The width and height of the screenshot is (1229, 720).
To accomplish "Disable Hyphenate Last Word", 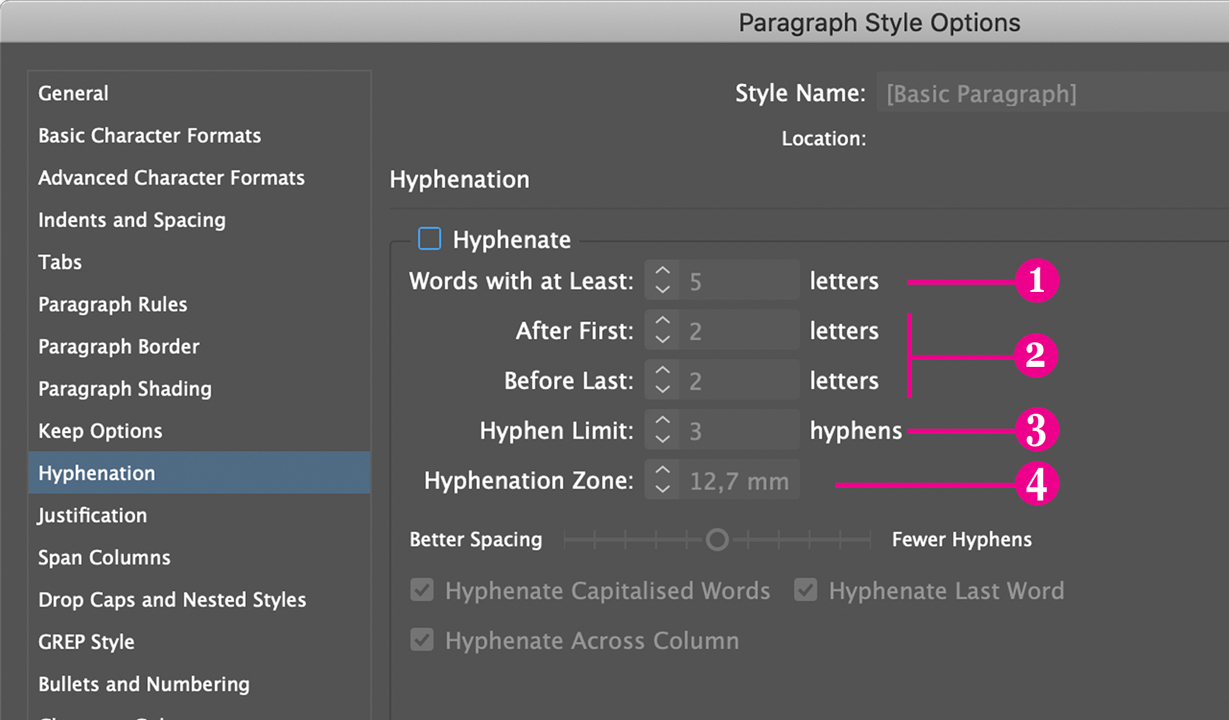I will coord(806,590).
